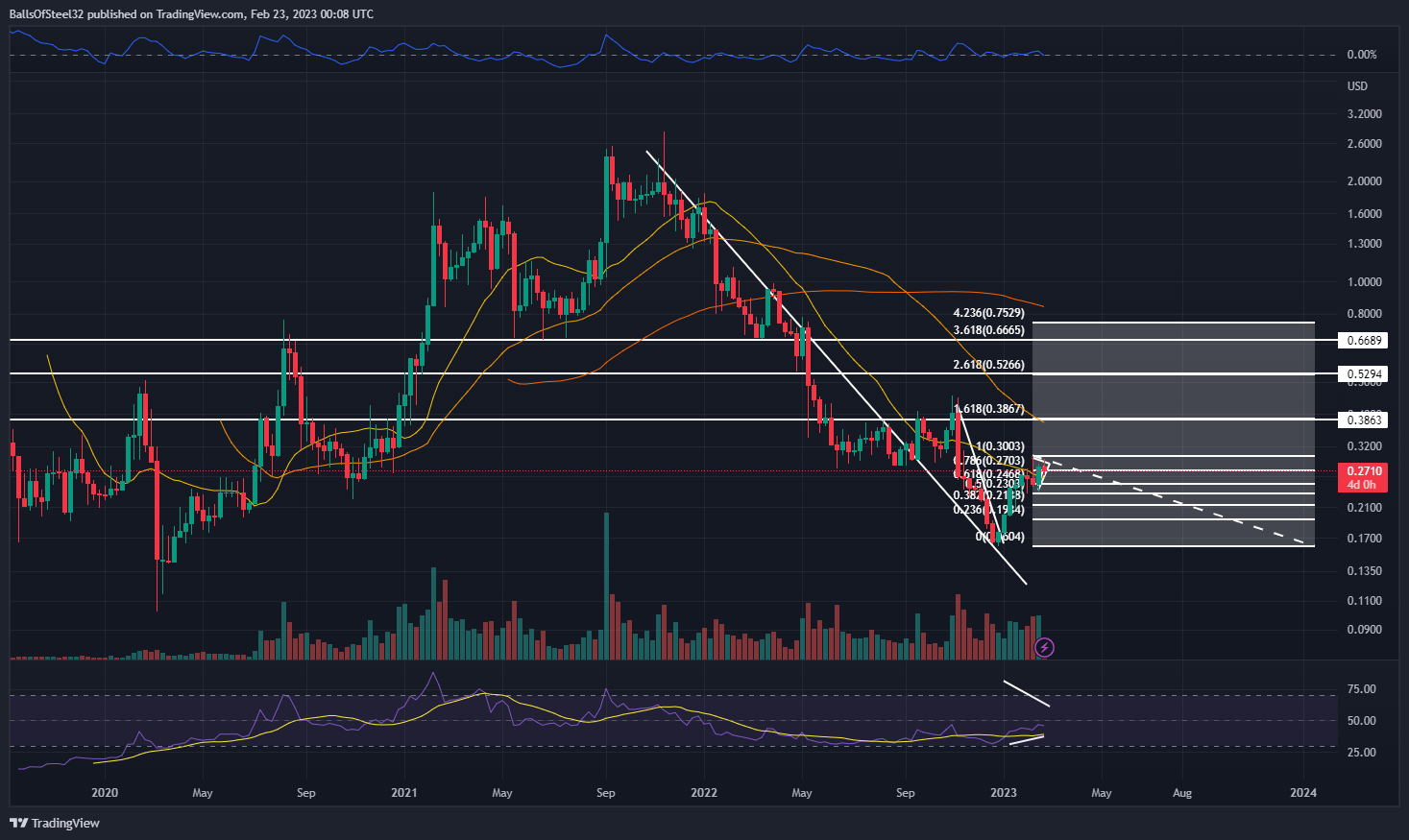The width and height of the screenshot is (1409, 840).
Task: Click the Aug label on time axis
Action: pyautogui.click(x=1182, y=793)
